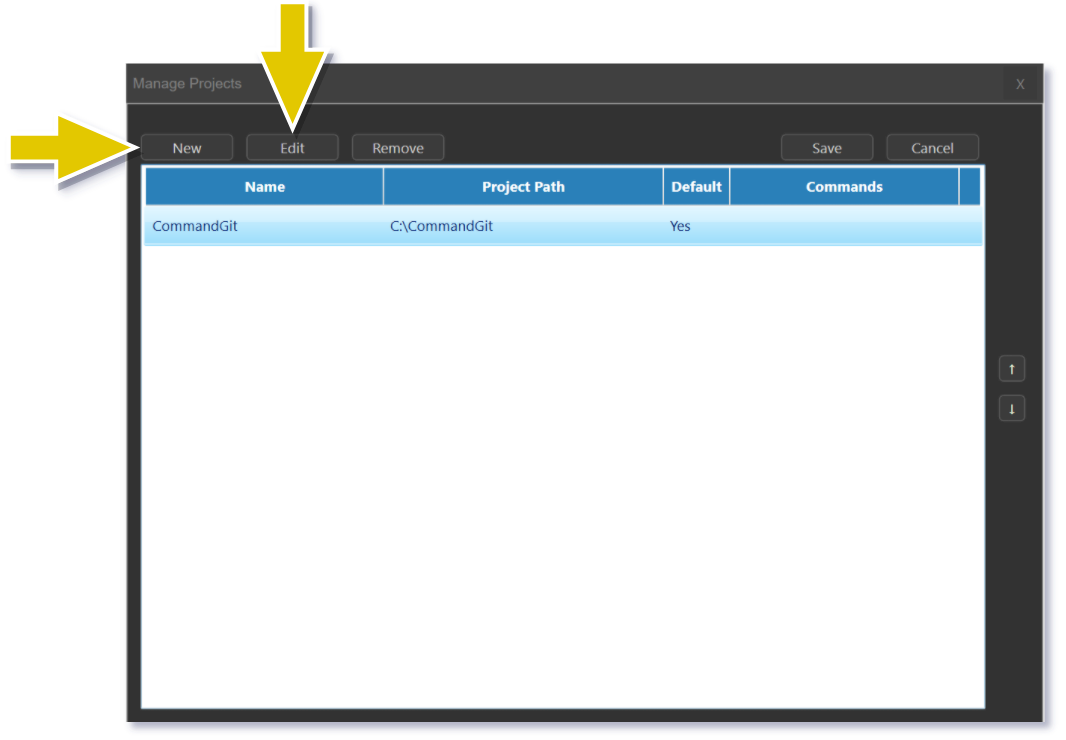Click the empty Commands cell of the CommandGit row
This screenshot has height=740, width=1066.
click(844, 226)
